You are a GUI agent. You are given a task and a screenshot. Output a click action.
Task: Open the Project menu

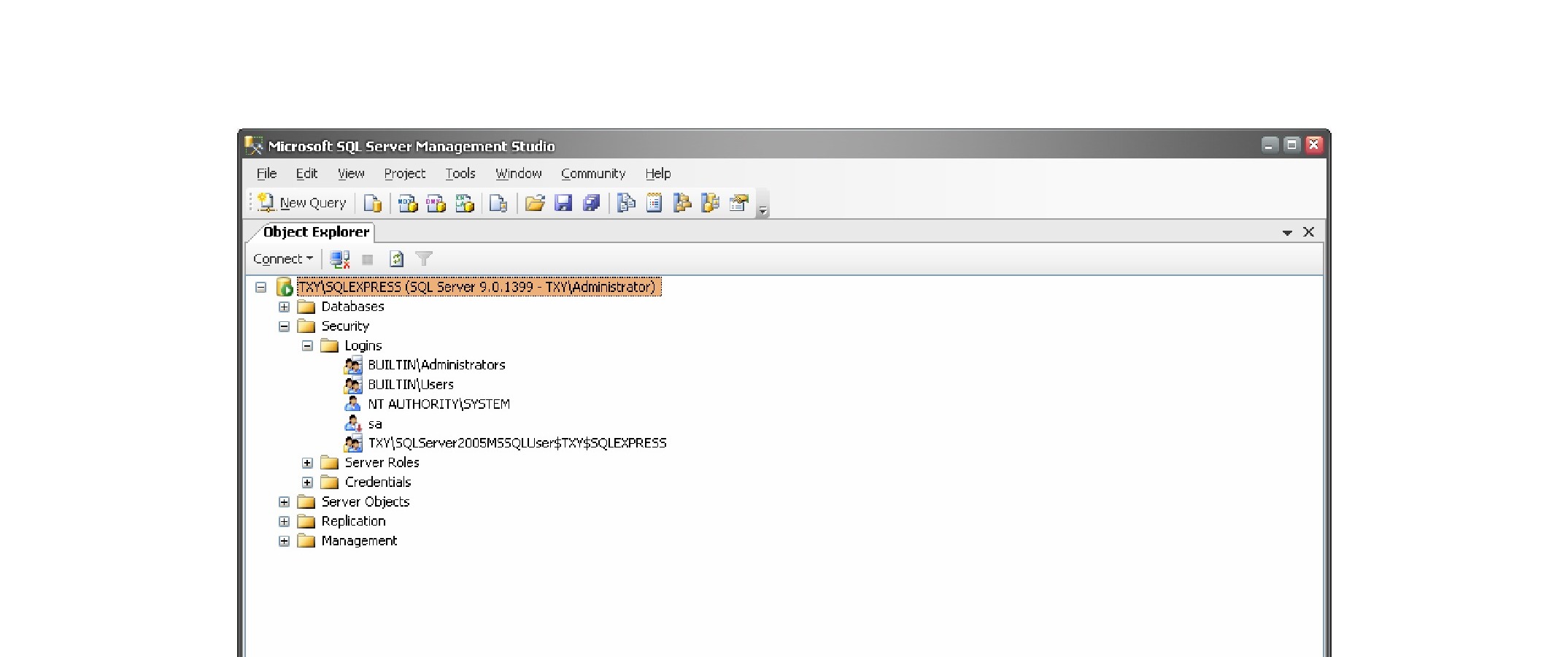click(x=405, y=174)
